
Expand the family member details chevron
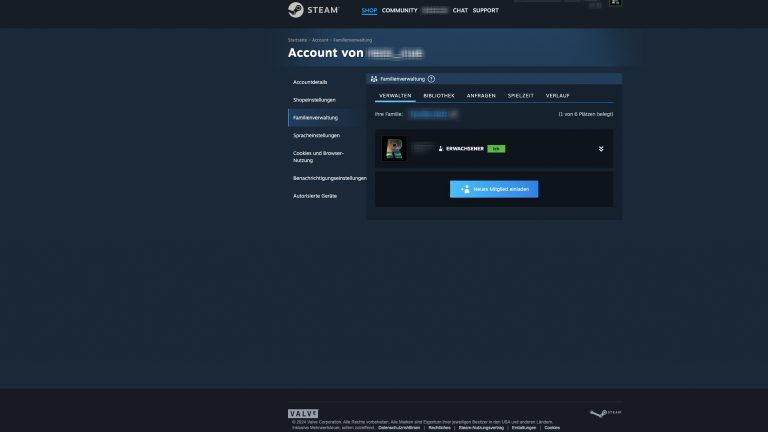[601, 149]
